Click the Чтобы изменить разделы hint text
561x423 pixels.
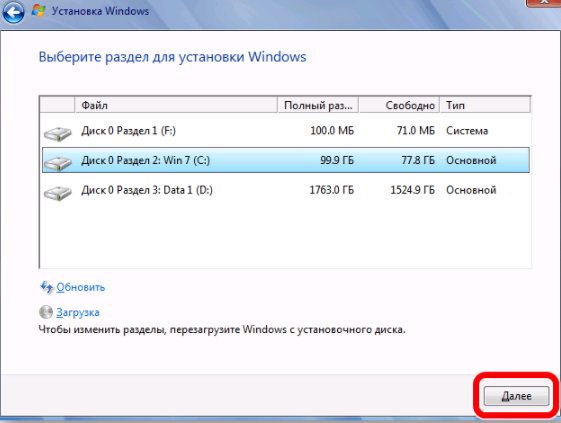(222, 329)
